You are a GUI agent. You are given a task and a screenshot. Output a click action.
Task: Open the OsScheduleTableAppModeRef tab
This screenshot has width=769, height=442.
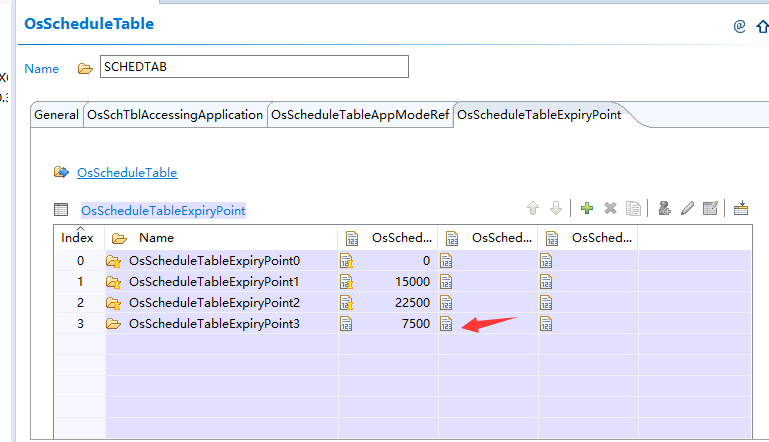[x=360, y=115]
